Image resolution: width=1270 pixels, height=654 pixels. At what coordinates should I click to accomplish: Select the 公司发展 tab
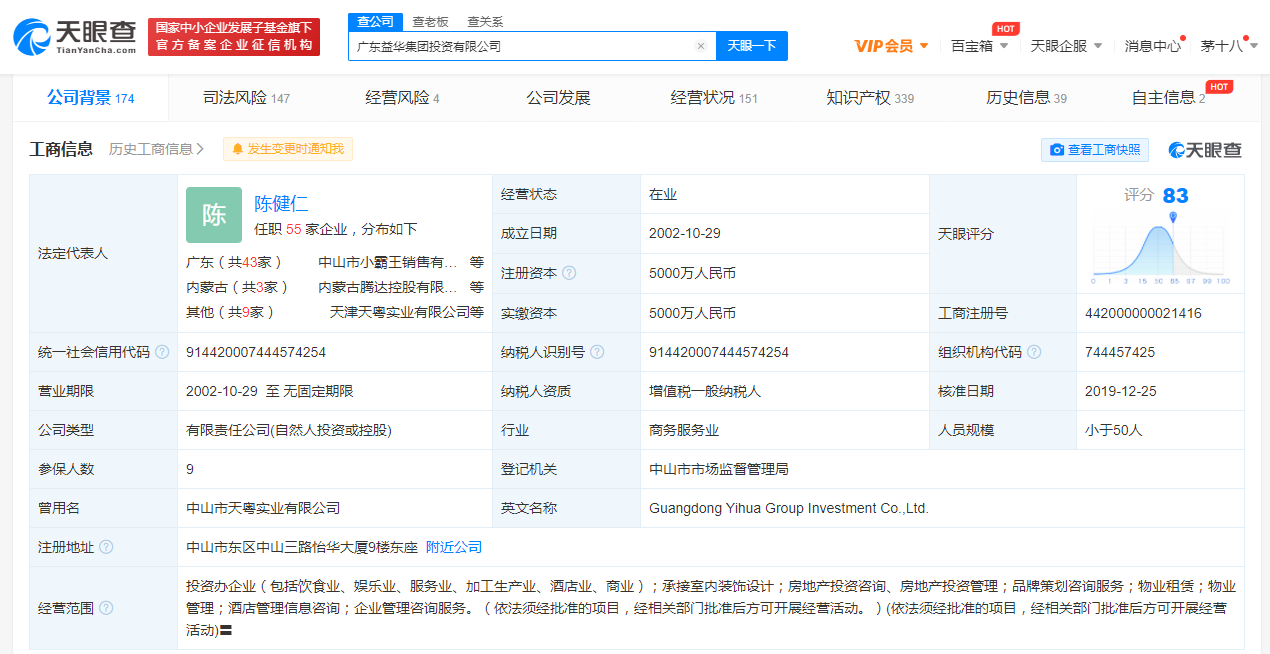click(x=558, y=98)
